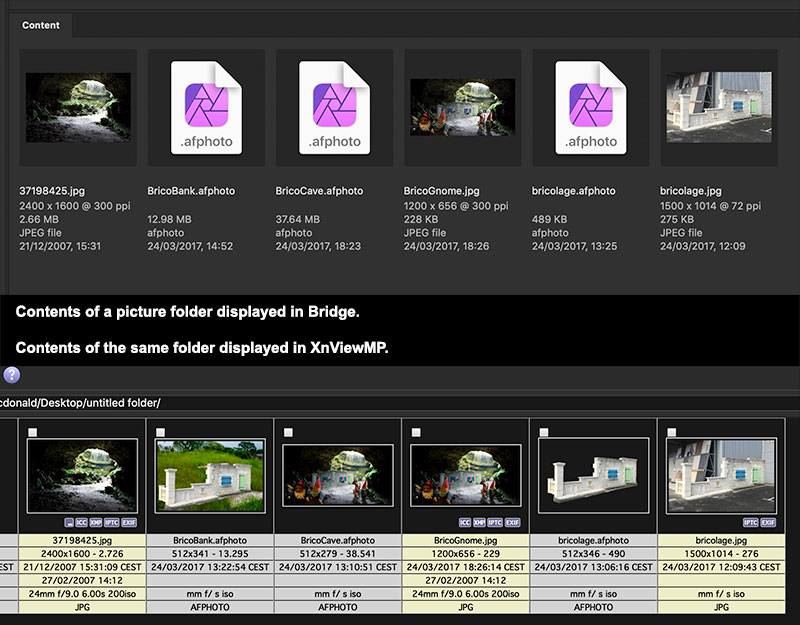Click the bricolage.jpg filename in Bridge

tap(690, 191)
